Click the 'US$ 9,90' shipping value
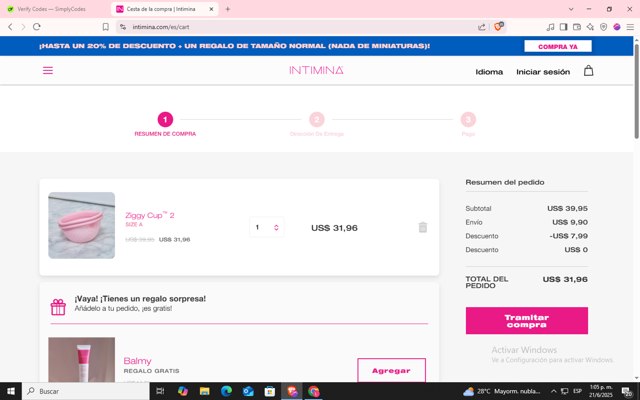The height and width of the screenshot is (400, 640). (x=570, y=222)
